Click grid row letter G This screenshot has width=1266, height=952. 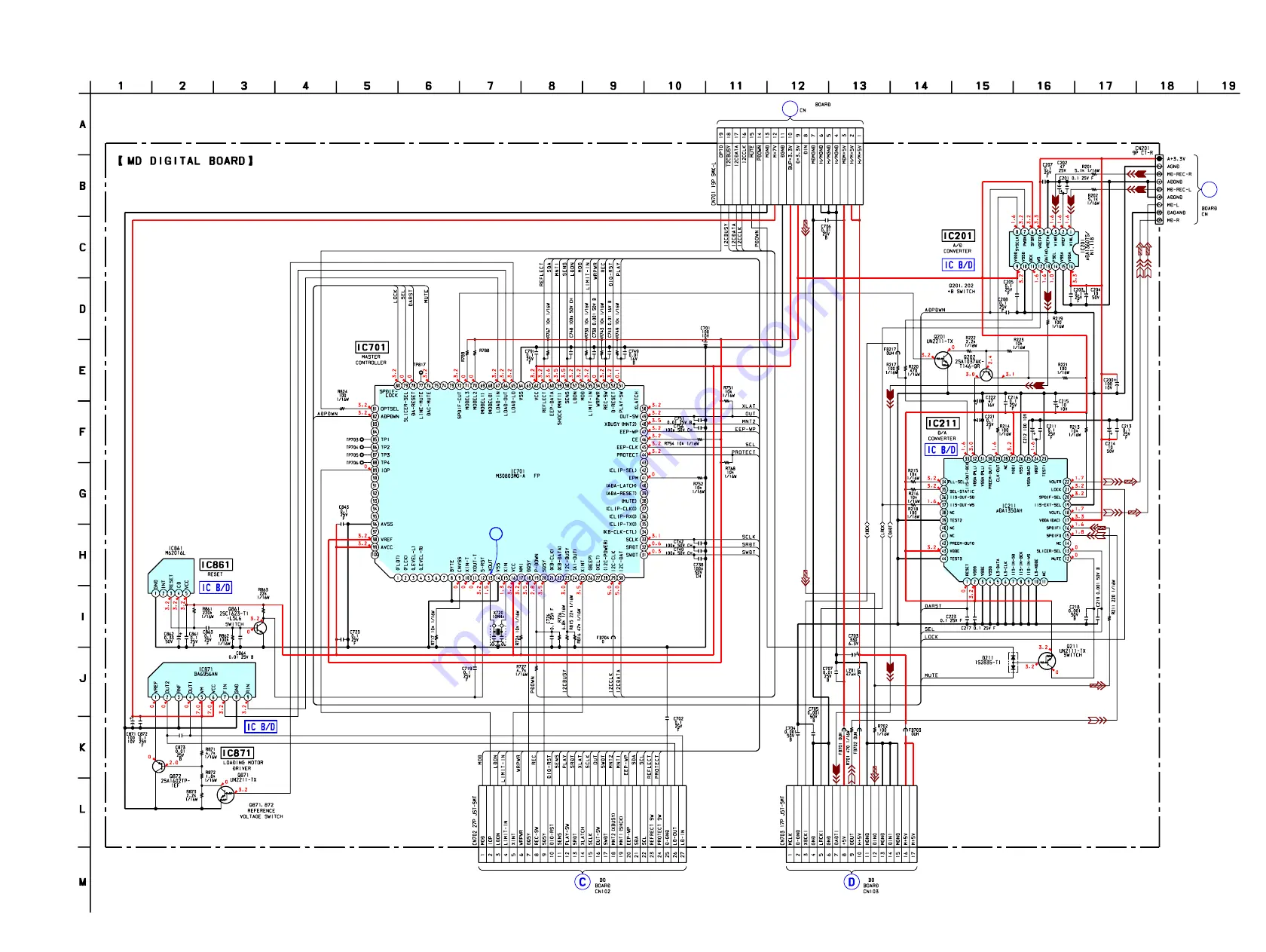coord(83,494)
